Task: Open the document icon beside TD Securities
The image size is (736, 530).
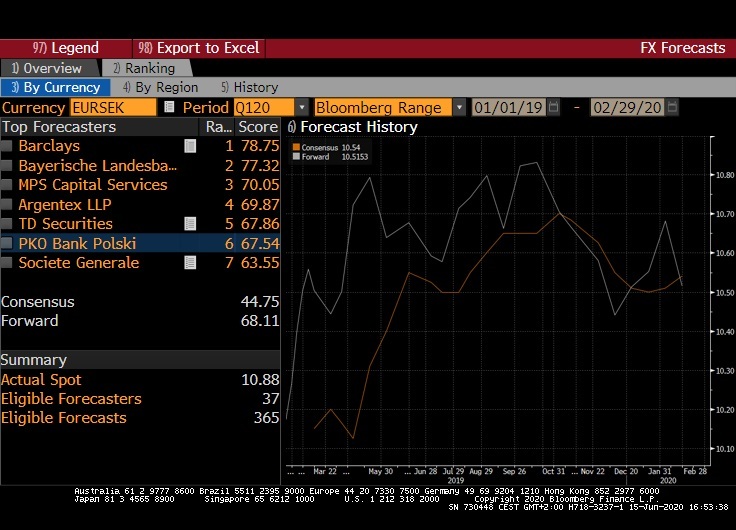Action: (189, 224)
